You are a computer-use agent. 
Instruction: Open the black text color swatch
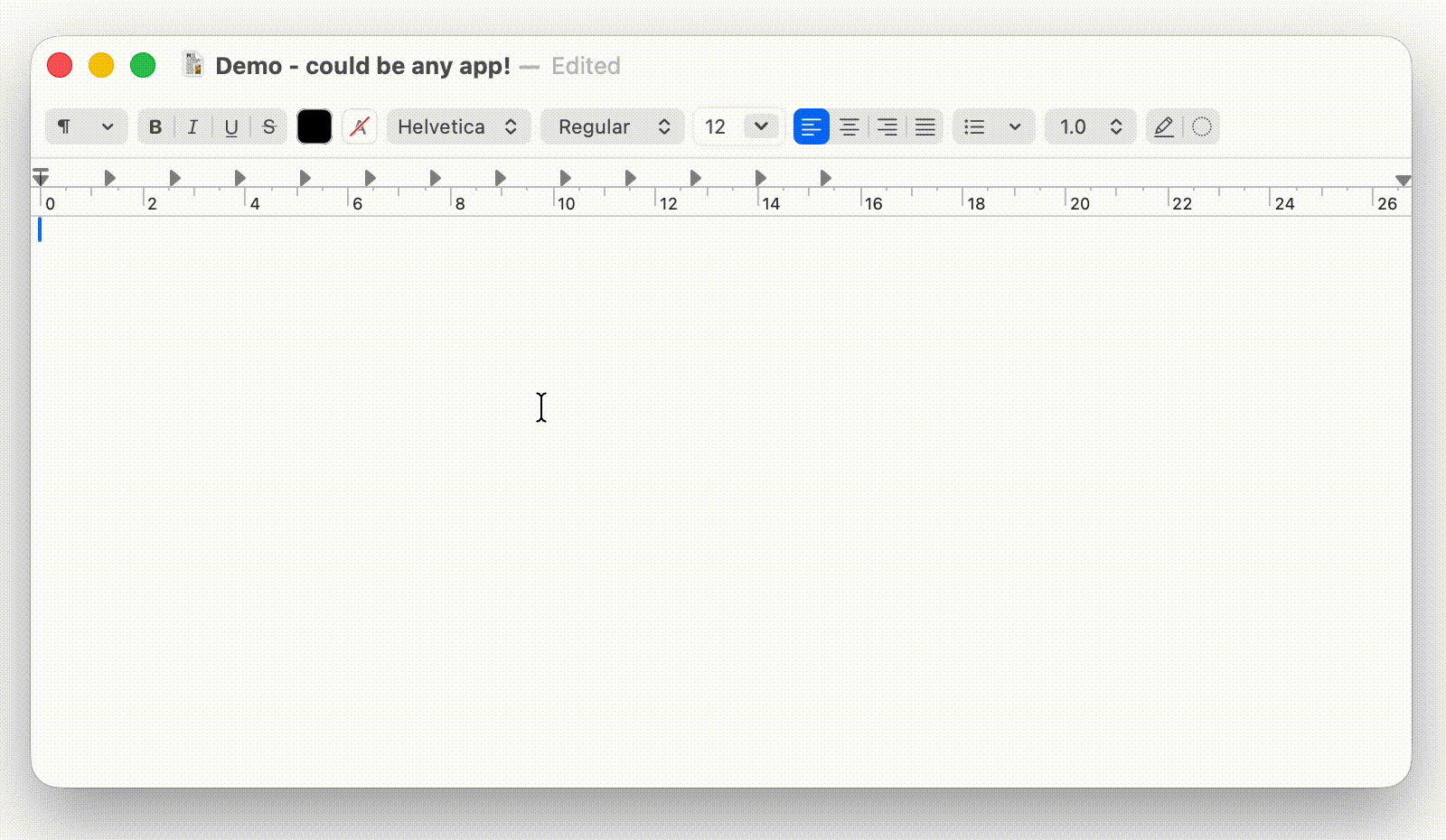click(x=314, y=126)
